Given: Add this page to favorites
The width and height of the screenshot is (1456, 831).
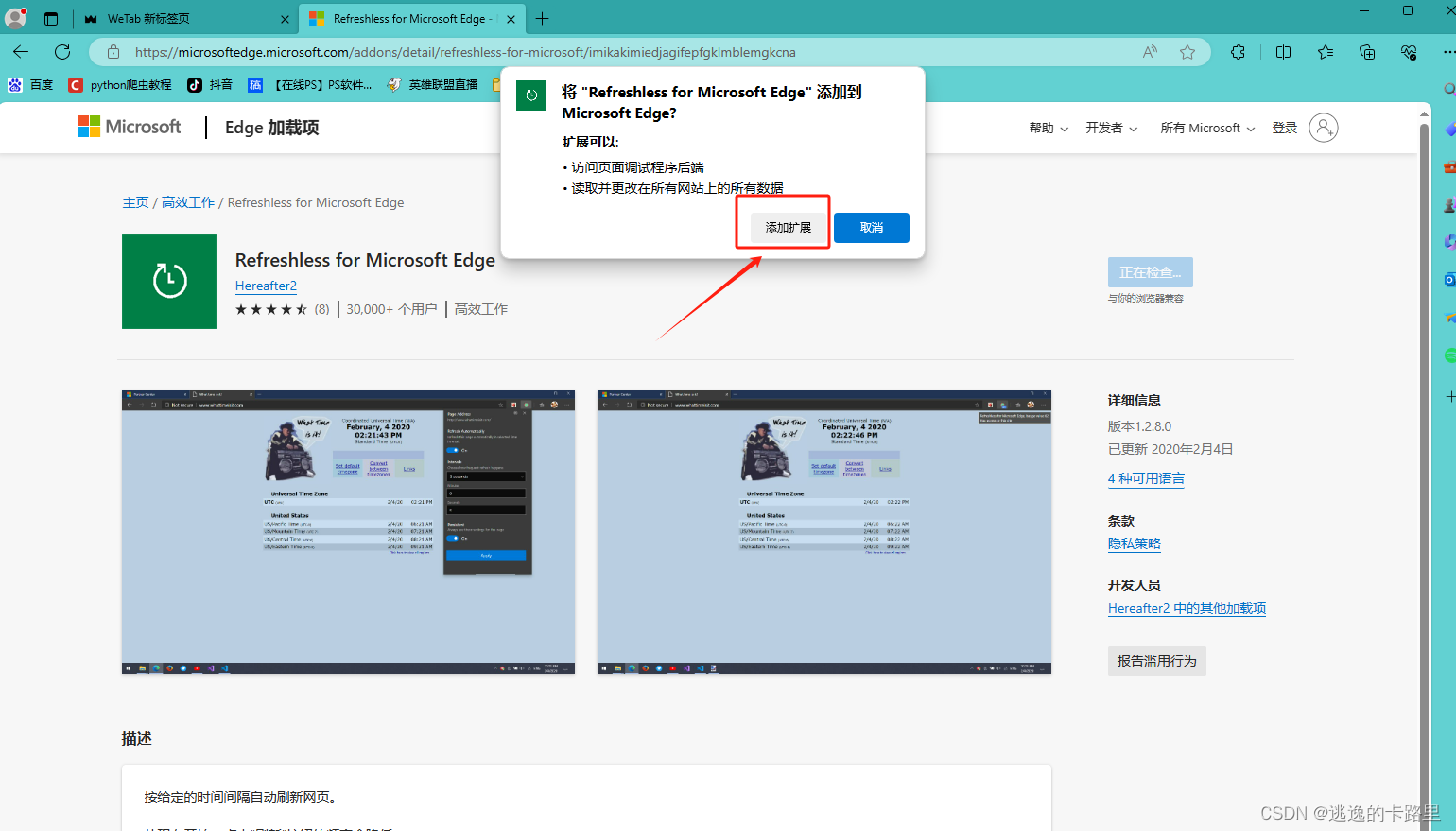Looking at the screenshot, I should (x=1187, y=52).
